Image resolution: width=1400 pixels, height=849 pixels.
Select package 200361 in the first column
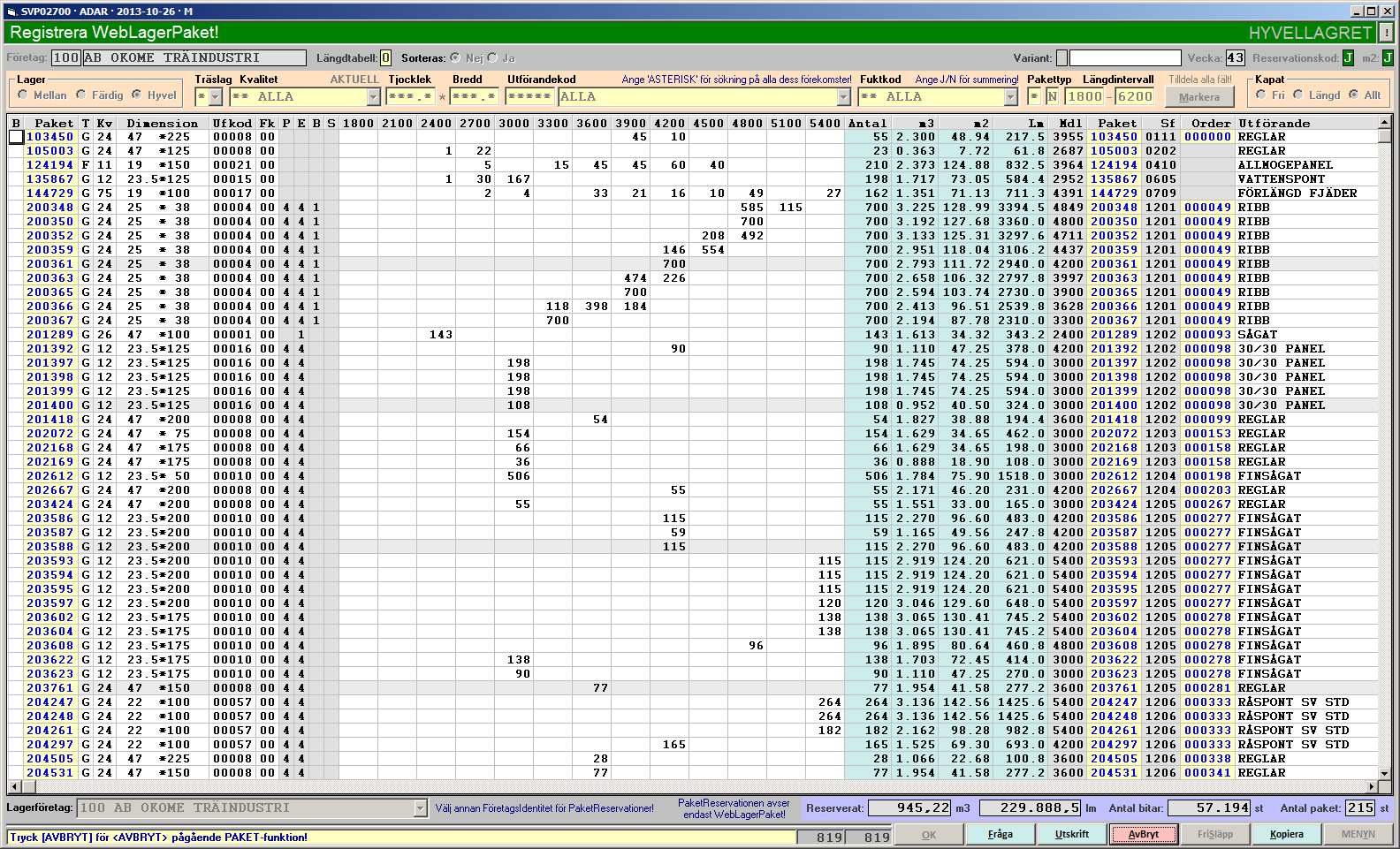[49, 264]
